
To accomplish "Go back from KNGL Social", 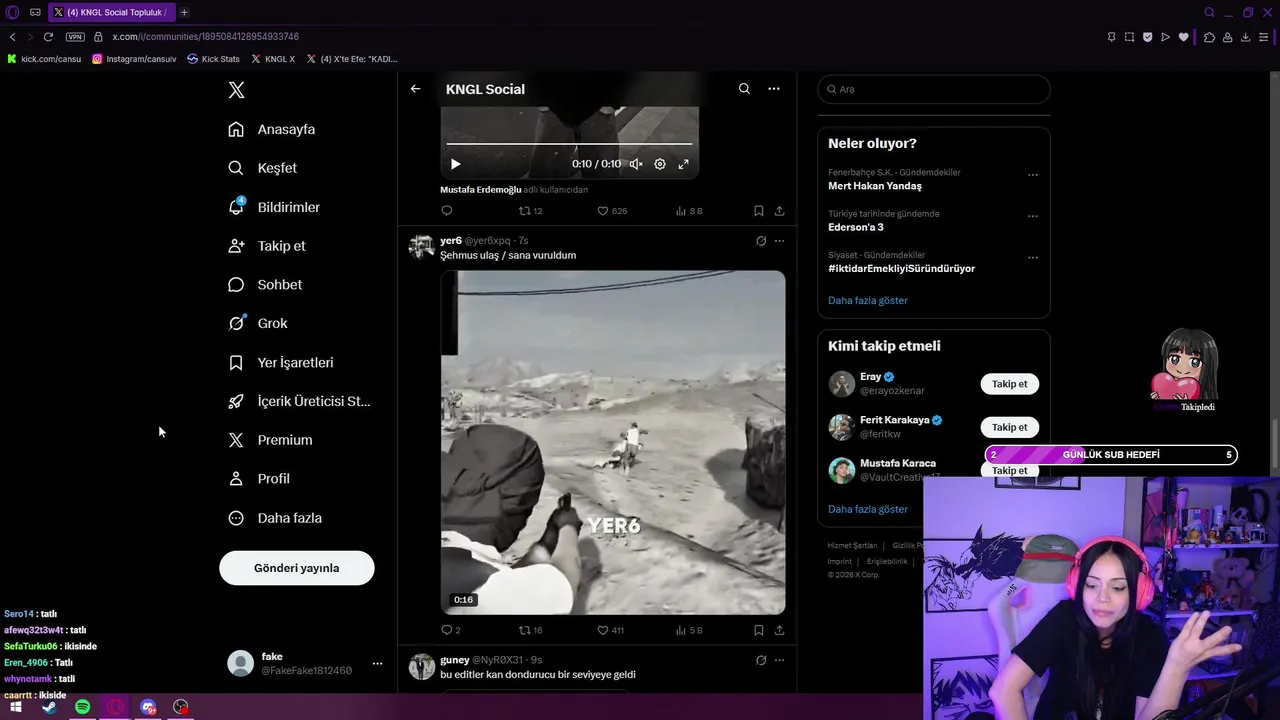I will click(x=415, y=89).
